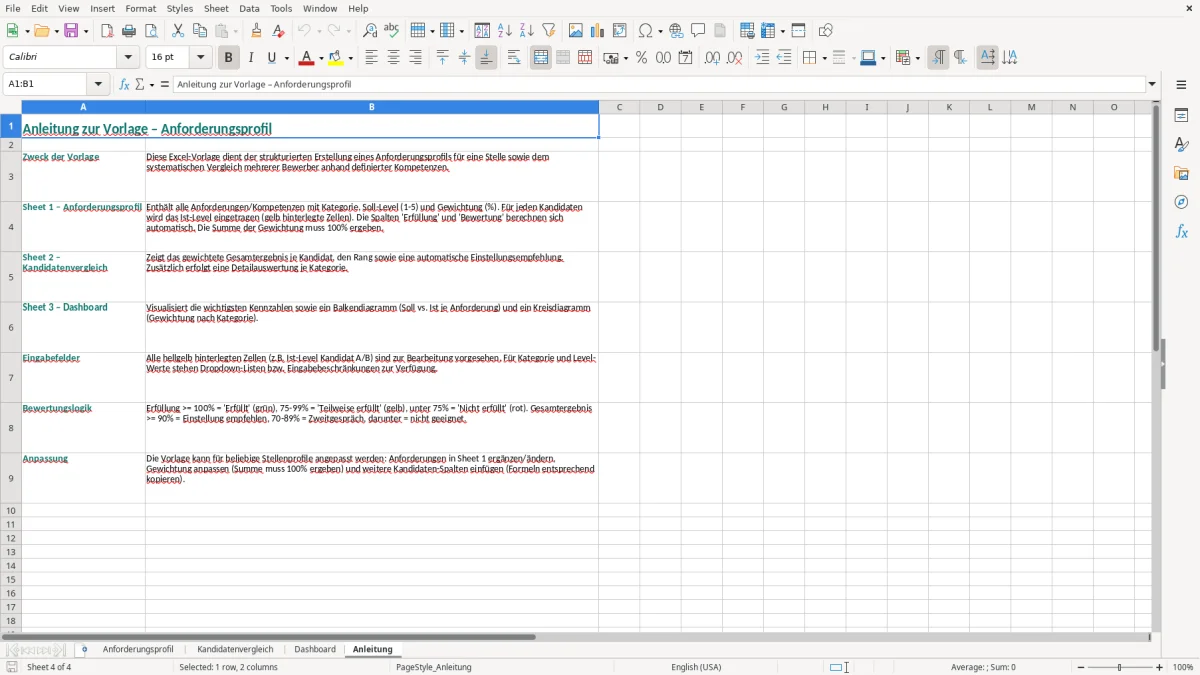The image size is (1200, 675).
Task: Toggle center horizontal alignment
Action: point(393,58)
